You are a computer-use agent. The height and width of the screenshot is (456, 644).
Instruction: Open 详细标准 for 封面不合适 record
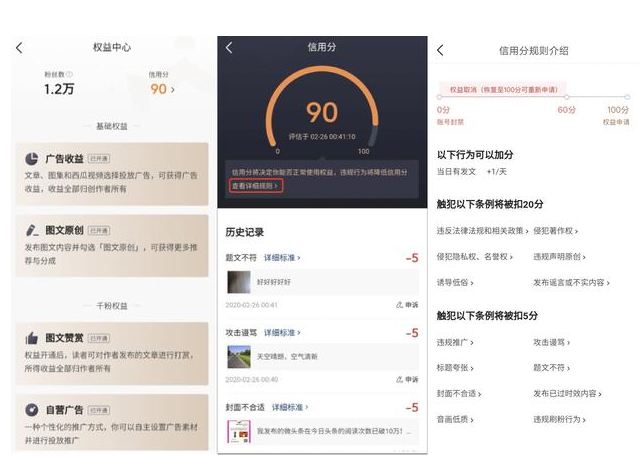290,407
